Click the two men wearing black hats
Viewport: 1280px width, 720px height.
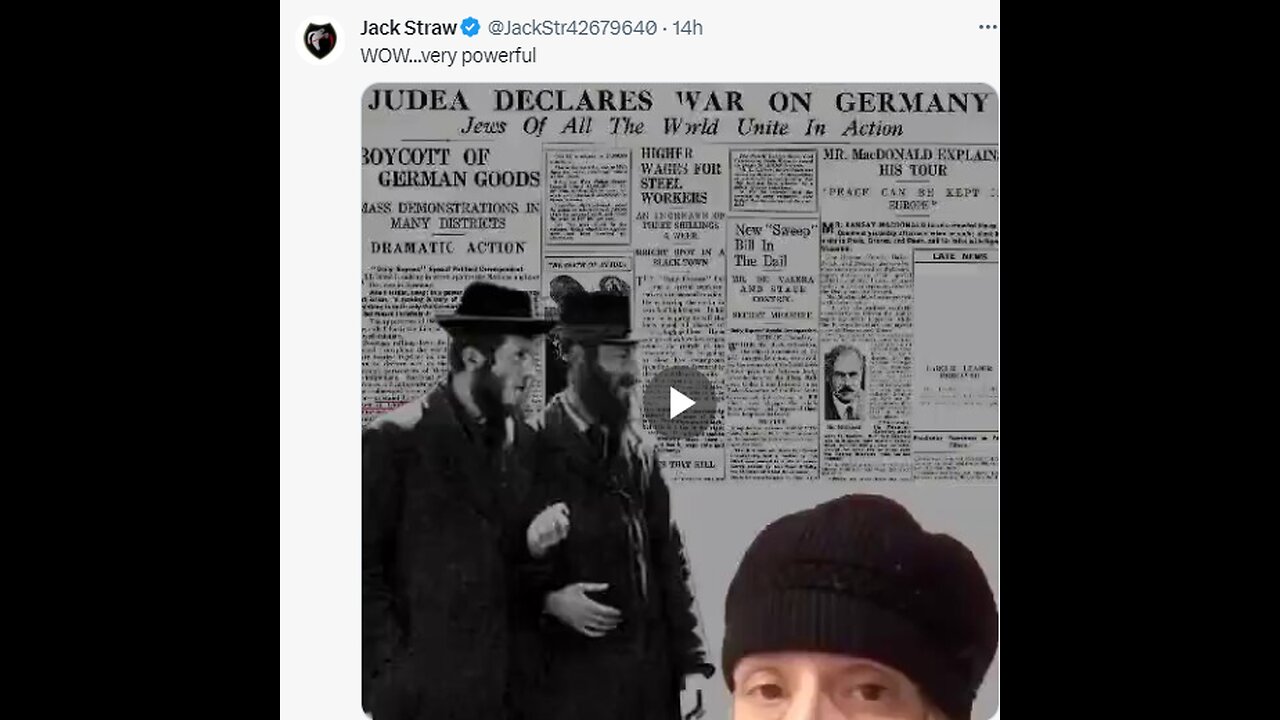point(530,500)
